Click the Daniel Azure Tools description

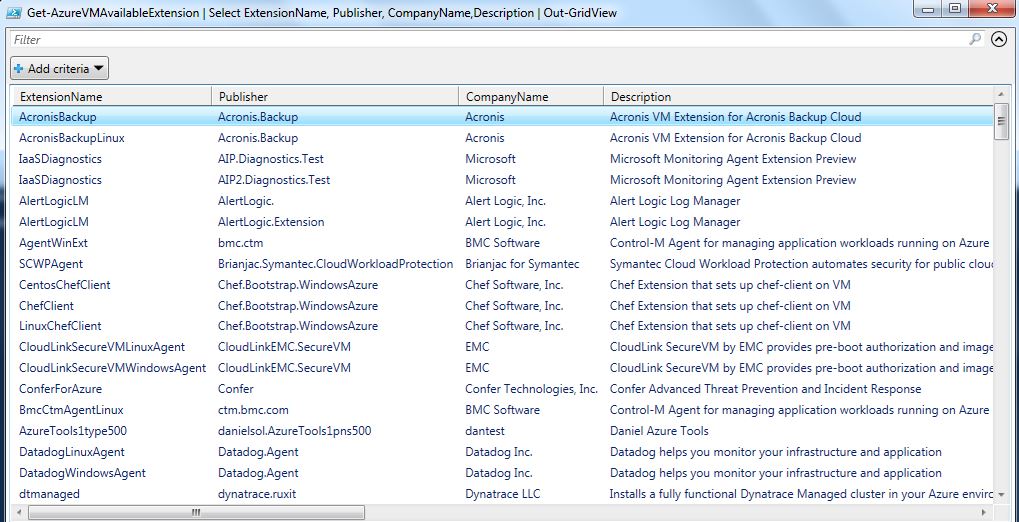point(659,430)
